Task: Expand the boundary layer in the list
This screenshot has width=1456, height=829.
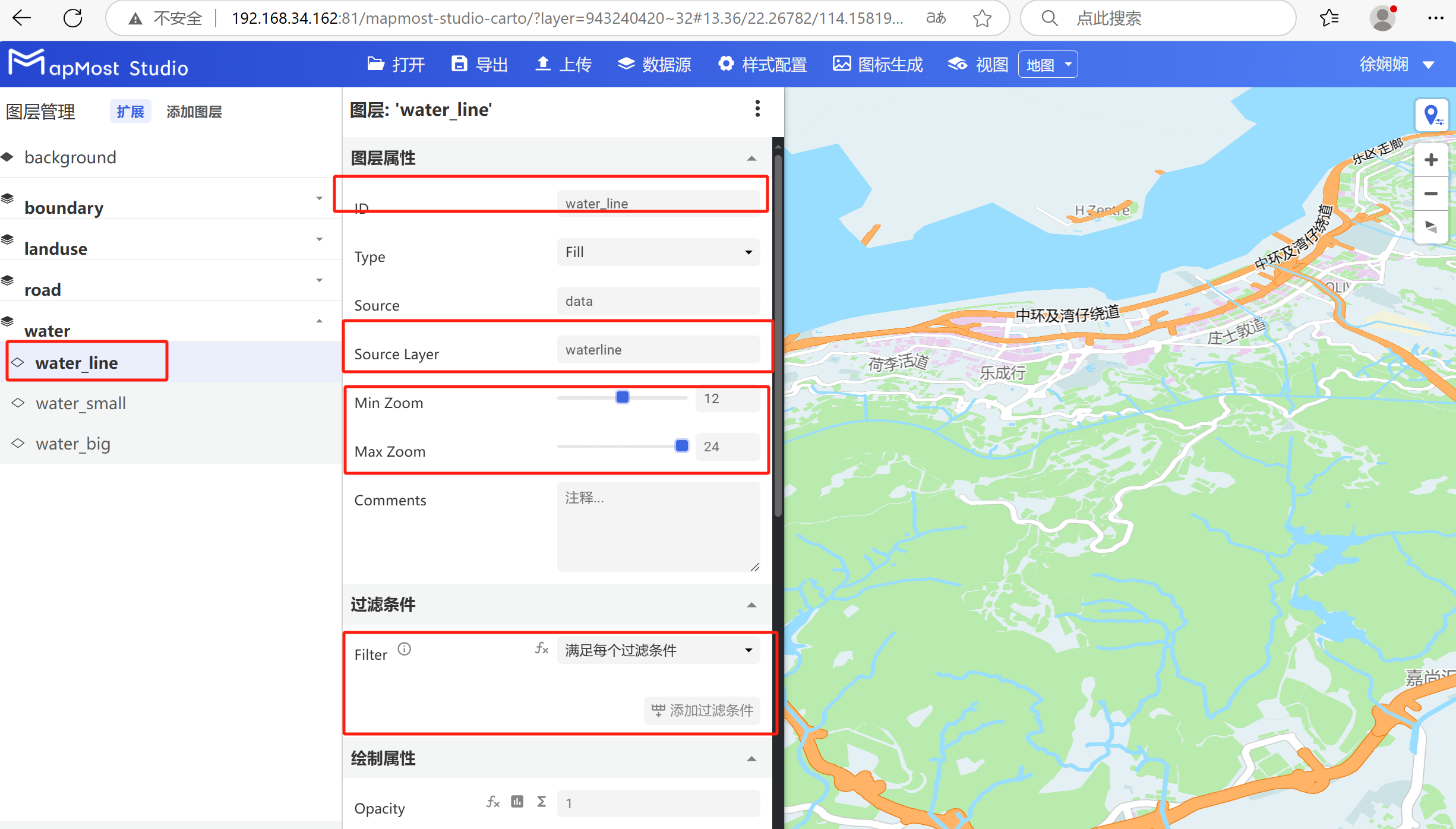Action: 320,198
